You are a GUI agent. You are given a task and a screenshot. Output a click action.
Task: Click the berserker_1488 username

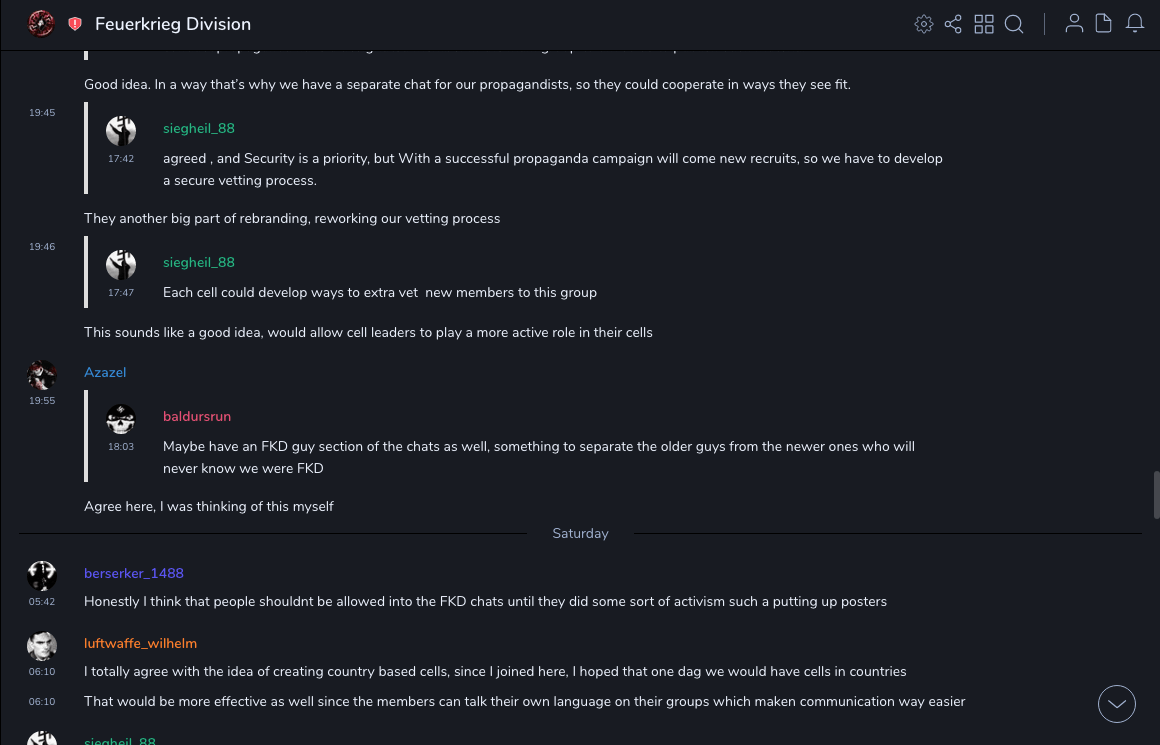click(x=134, y=573)
